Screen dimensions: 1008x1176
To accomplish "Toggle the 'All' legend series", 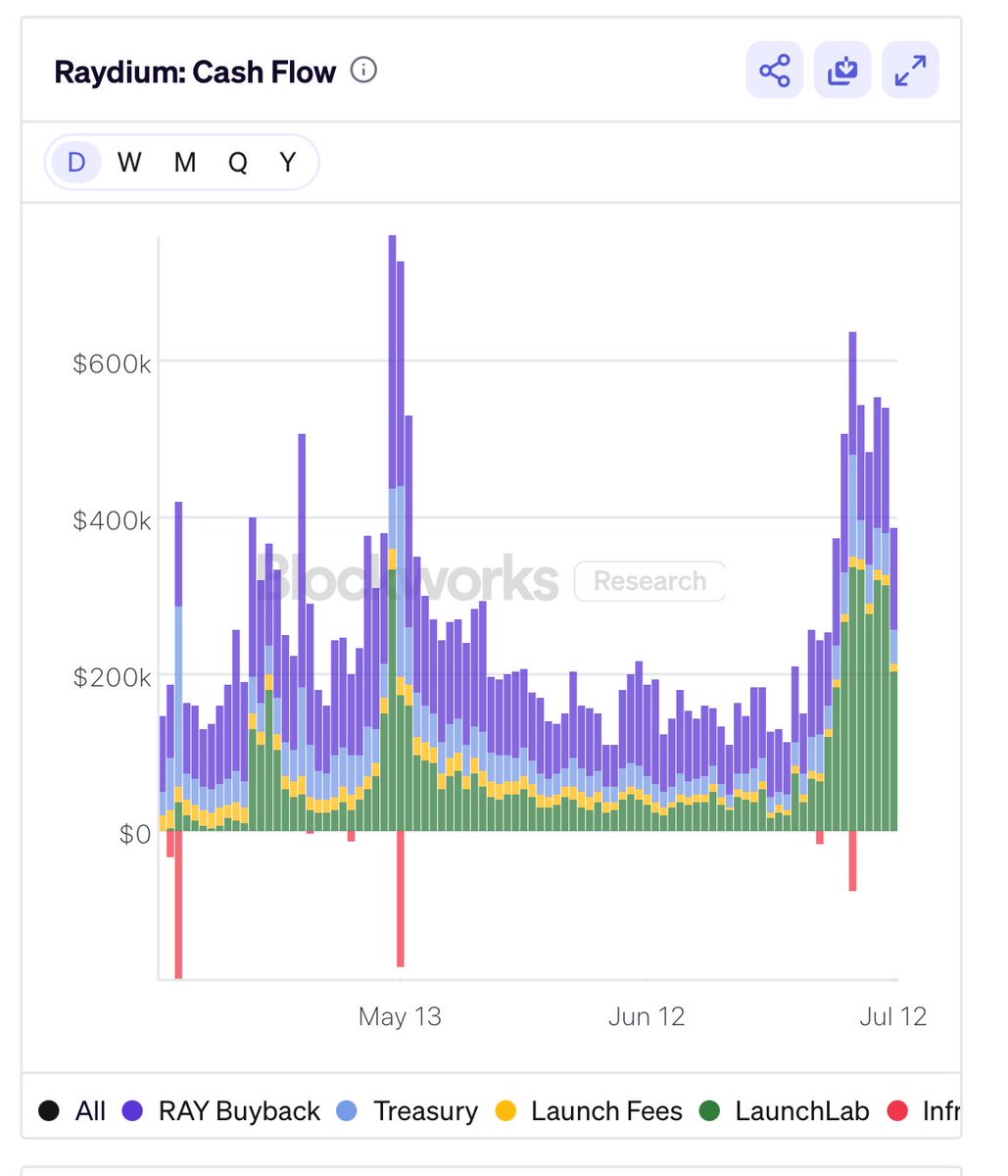I will [72, 1111].
